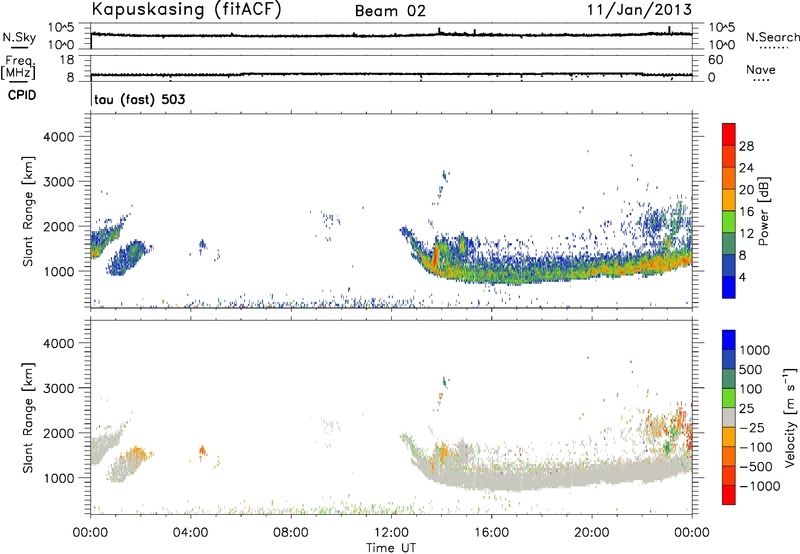Click the red bottom segment of Velocity color bar
Screen dimensions: 800x554
(729, 495)
